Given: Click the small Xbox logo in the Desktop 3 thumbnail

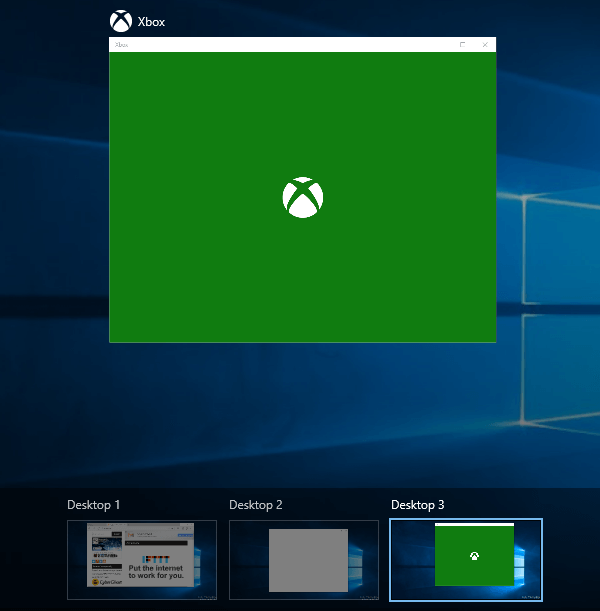Looking at the screenshot, I should tap(474, 556).
